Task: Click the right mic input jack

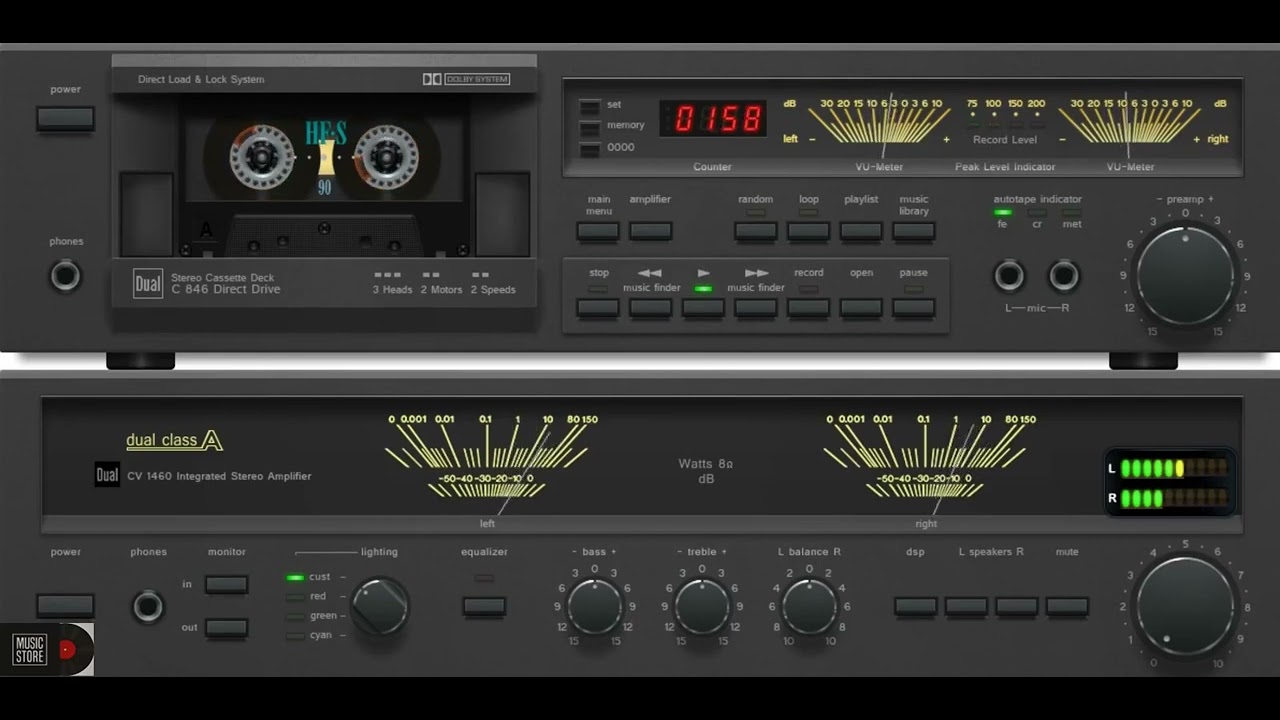Action: click(1063, 275)
